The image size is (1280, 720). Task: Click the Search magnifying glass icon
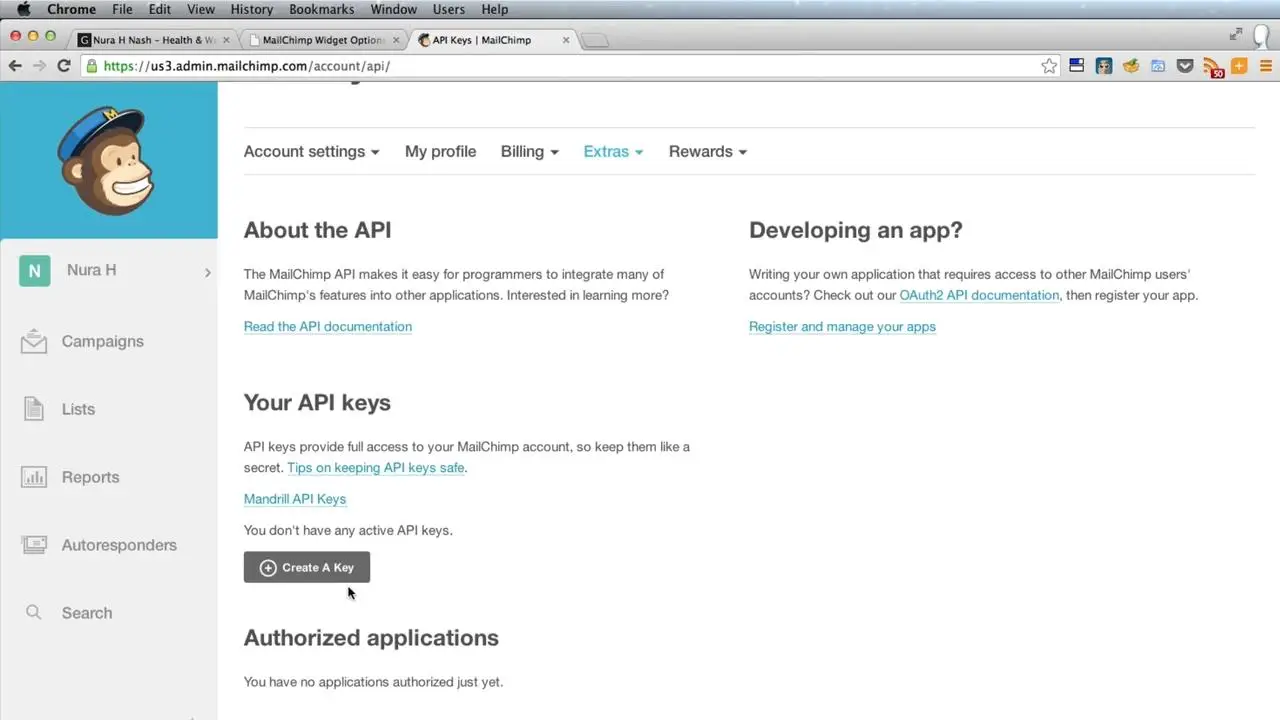[34, 613]
